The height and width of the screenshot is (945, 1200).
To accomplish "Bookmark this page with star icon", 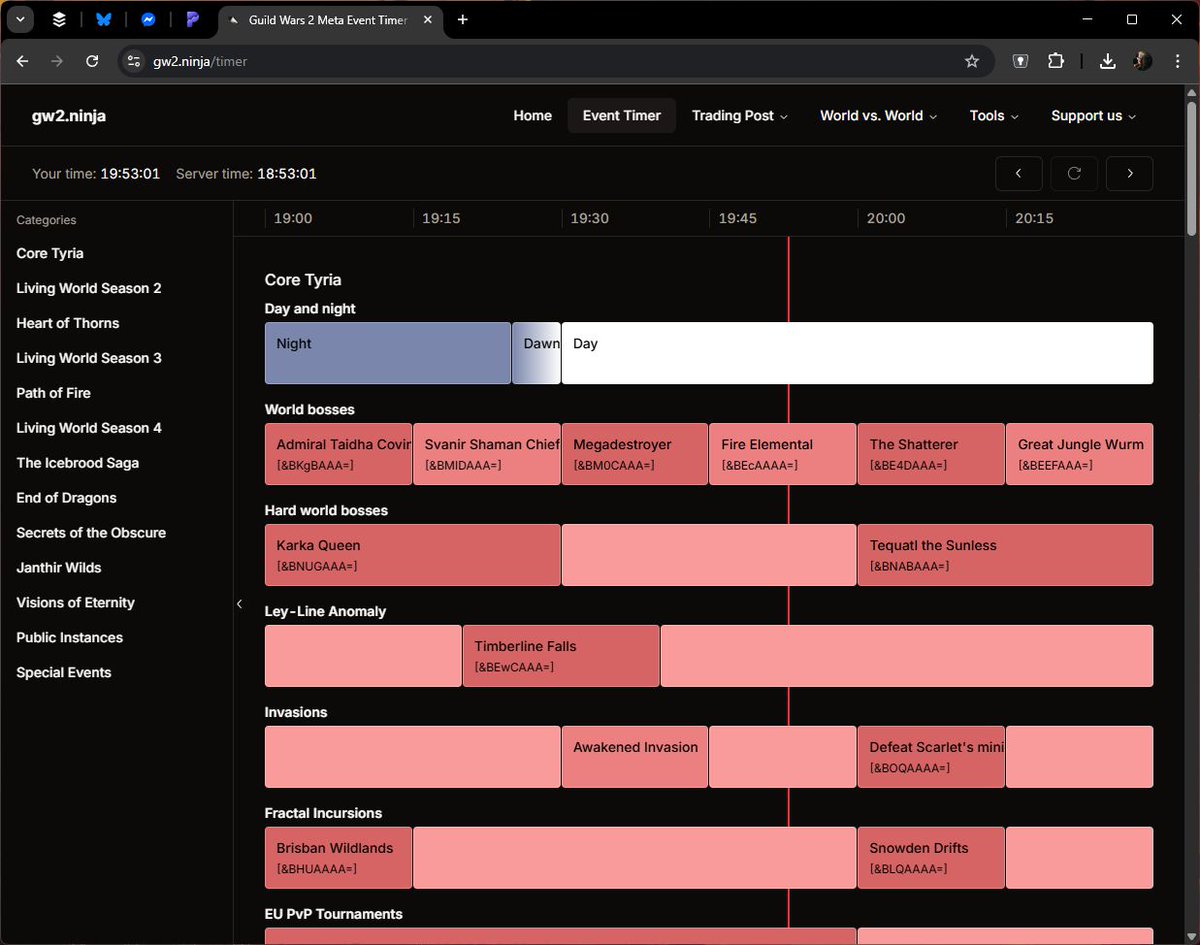I will coord(971,61).
